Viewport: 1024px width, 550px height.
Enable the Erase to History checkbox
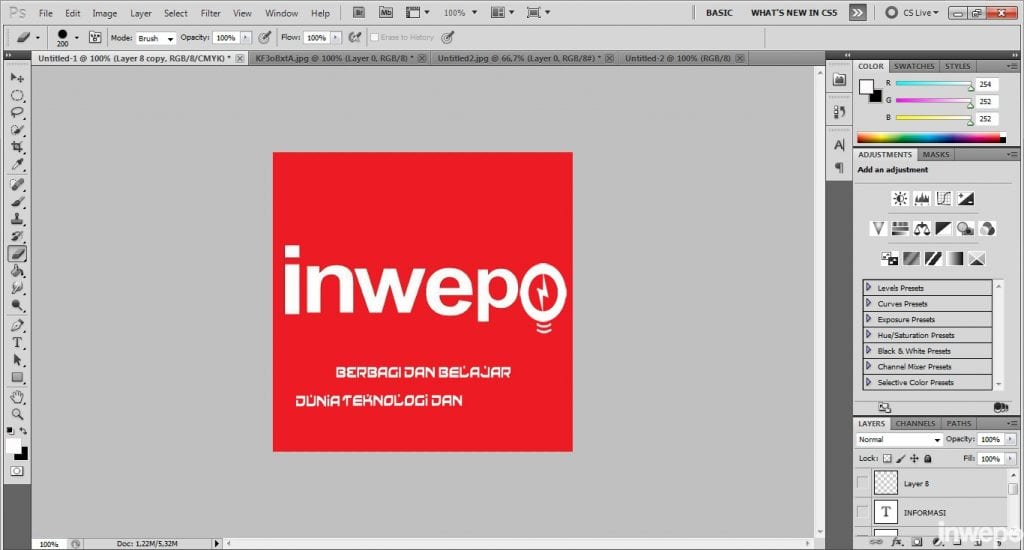[x=375, y=37]
